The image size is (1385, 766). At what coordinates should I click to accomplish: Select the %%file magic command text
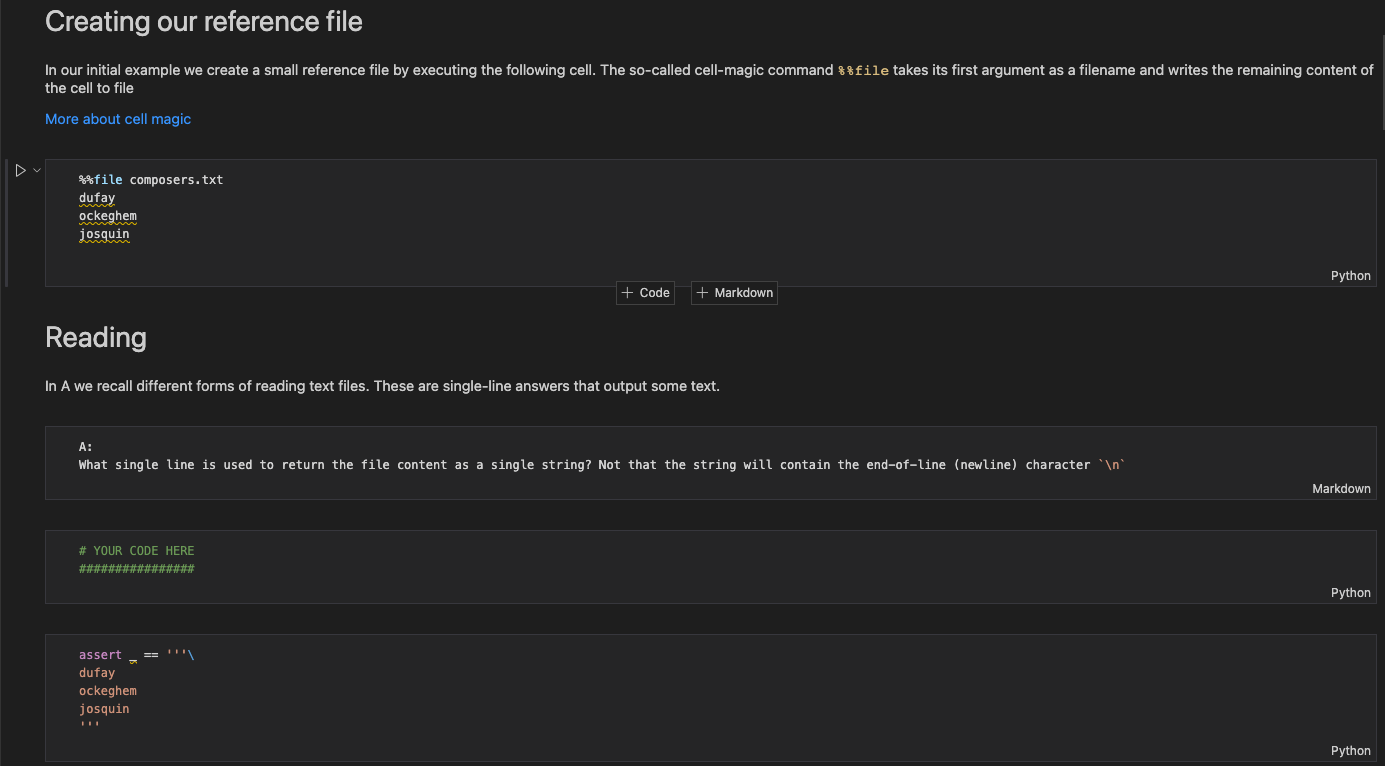tap(100, 179)
